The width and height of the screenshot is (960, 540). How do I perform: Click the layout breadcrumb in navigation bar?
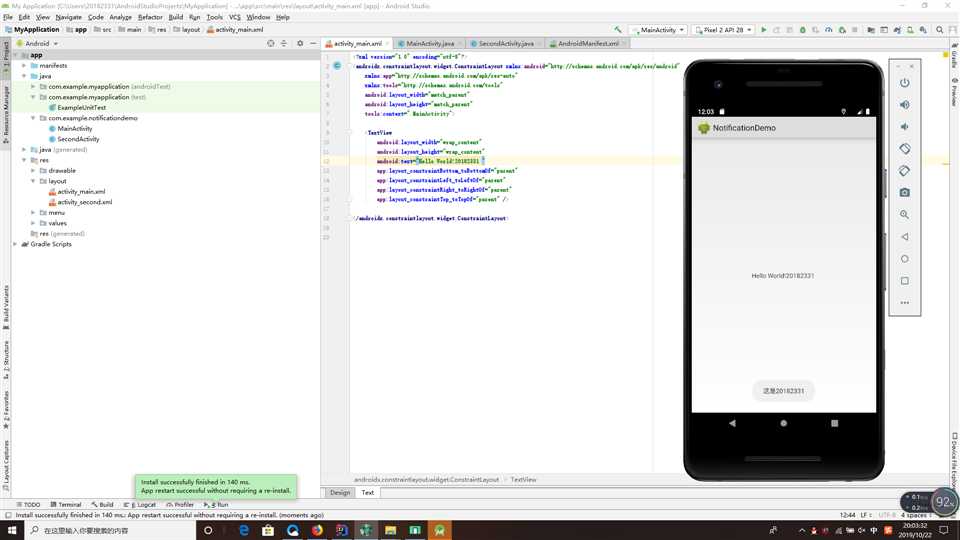(187, 29)
